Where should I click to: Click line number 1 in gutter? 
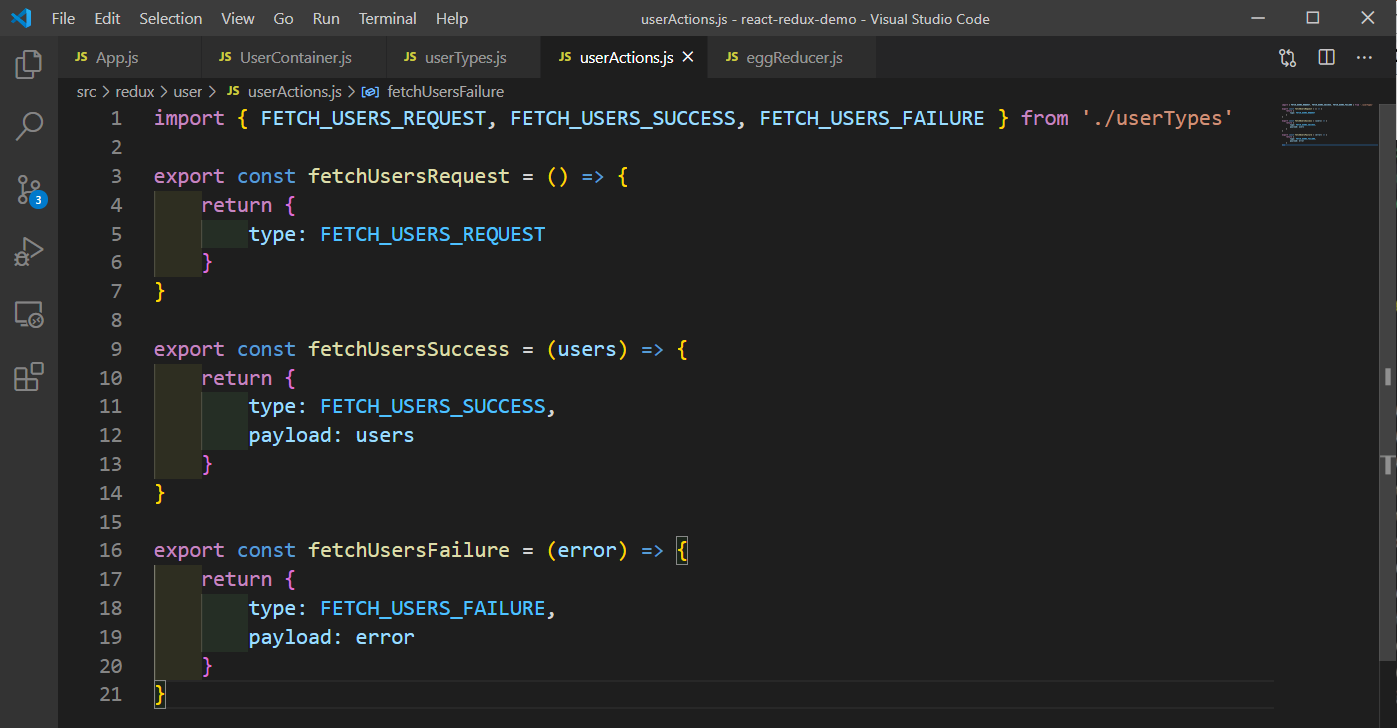pos(116,118)
